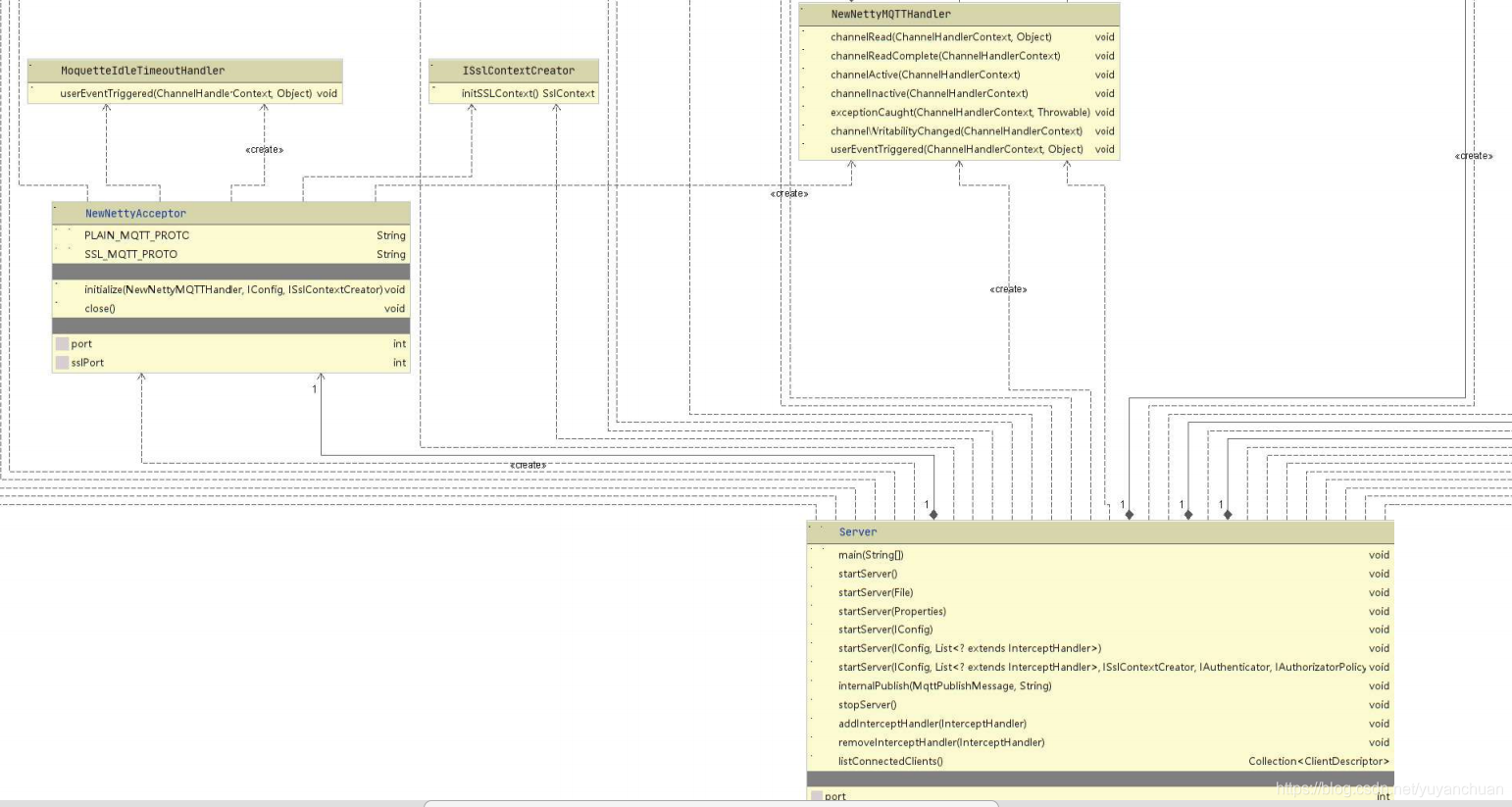This screenshot has width=1512, height=807.
Task: Select the NewNettyMQTTHandler class node header
Action: coord(959,15)
